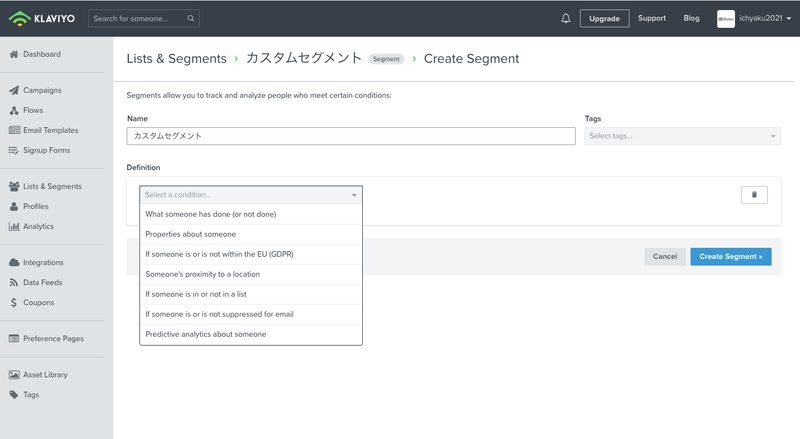
Task: Click the Signup Forms icon
Action: [x=14, y=150]
